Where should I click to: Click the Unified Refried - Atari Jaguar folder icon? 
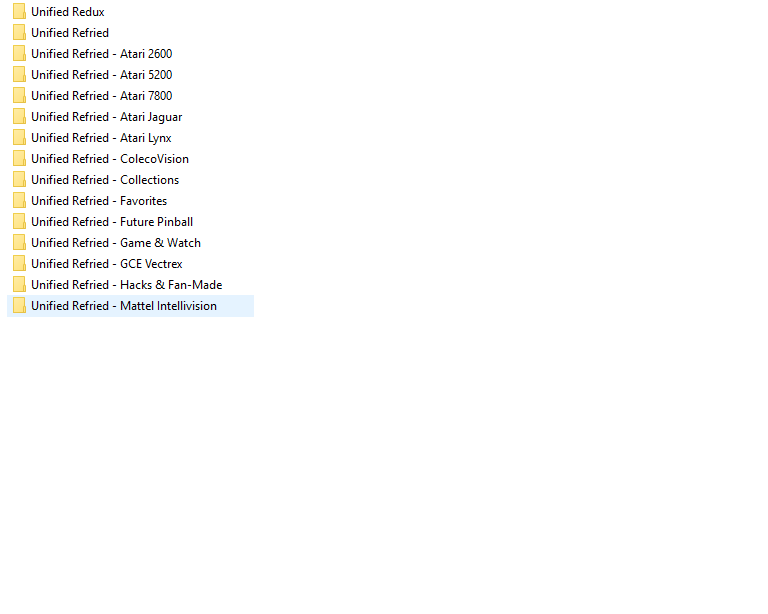coord(19,117)
